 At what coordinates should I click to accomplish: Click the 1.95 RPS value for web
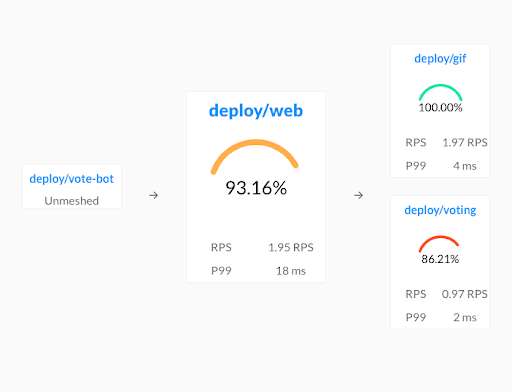(x=291, y=247)
